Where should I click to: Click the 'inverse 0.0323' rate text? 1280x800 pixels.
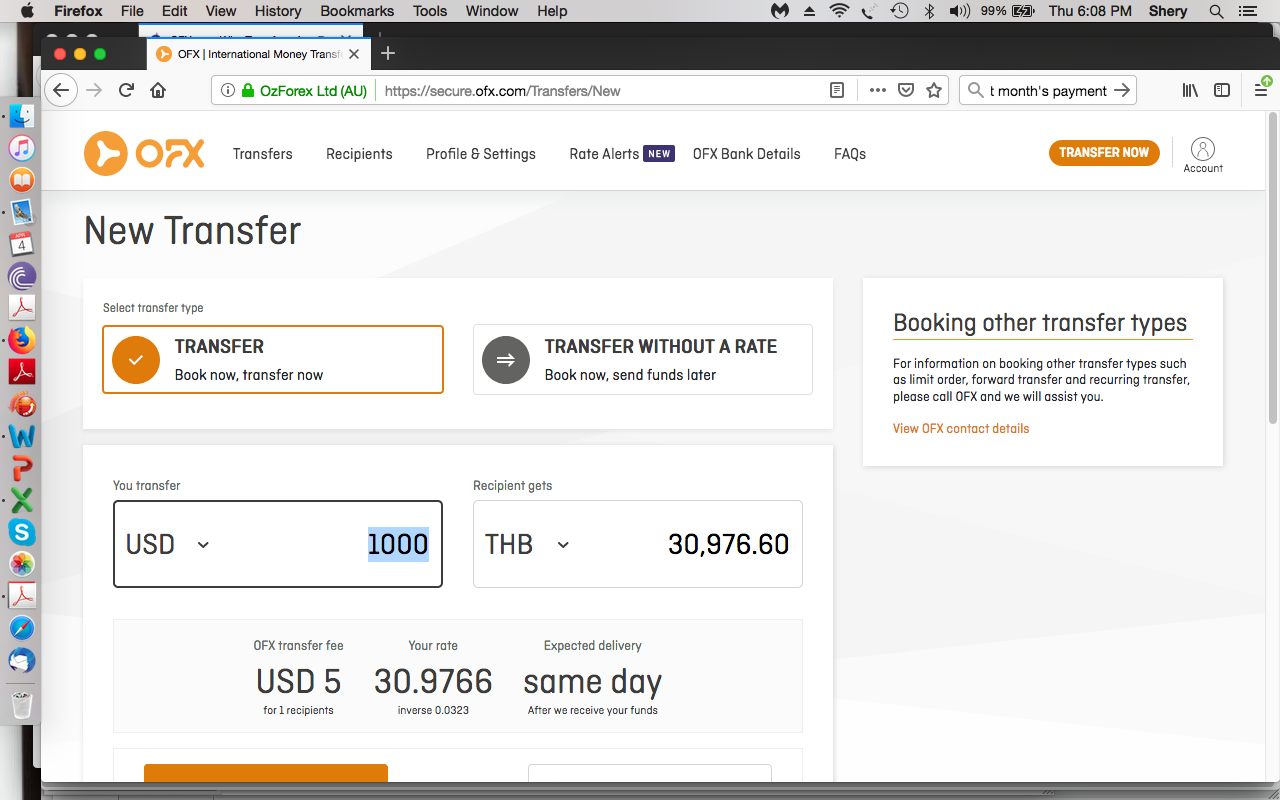point(433,710)
